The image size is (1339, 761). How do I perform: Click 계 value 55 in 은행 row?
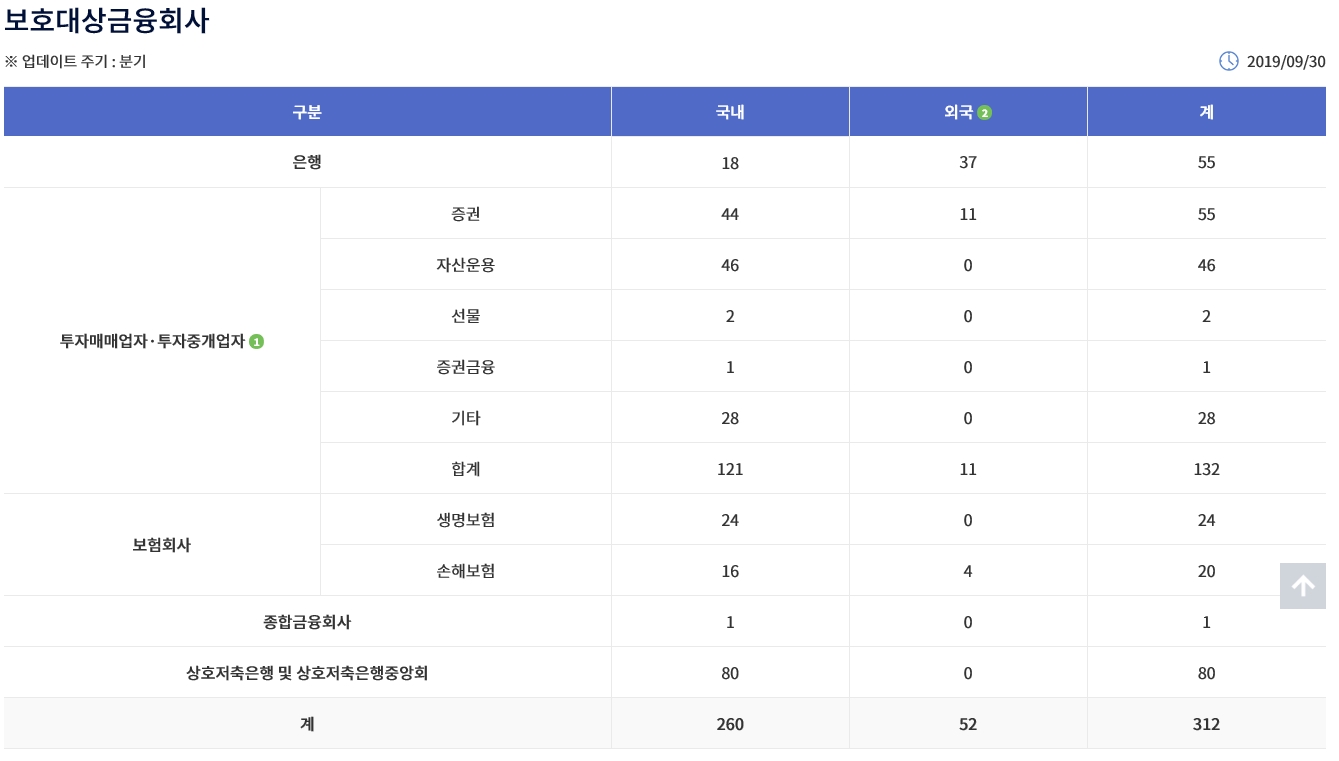click(1207, 163)
